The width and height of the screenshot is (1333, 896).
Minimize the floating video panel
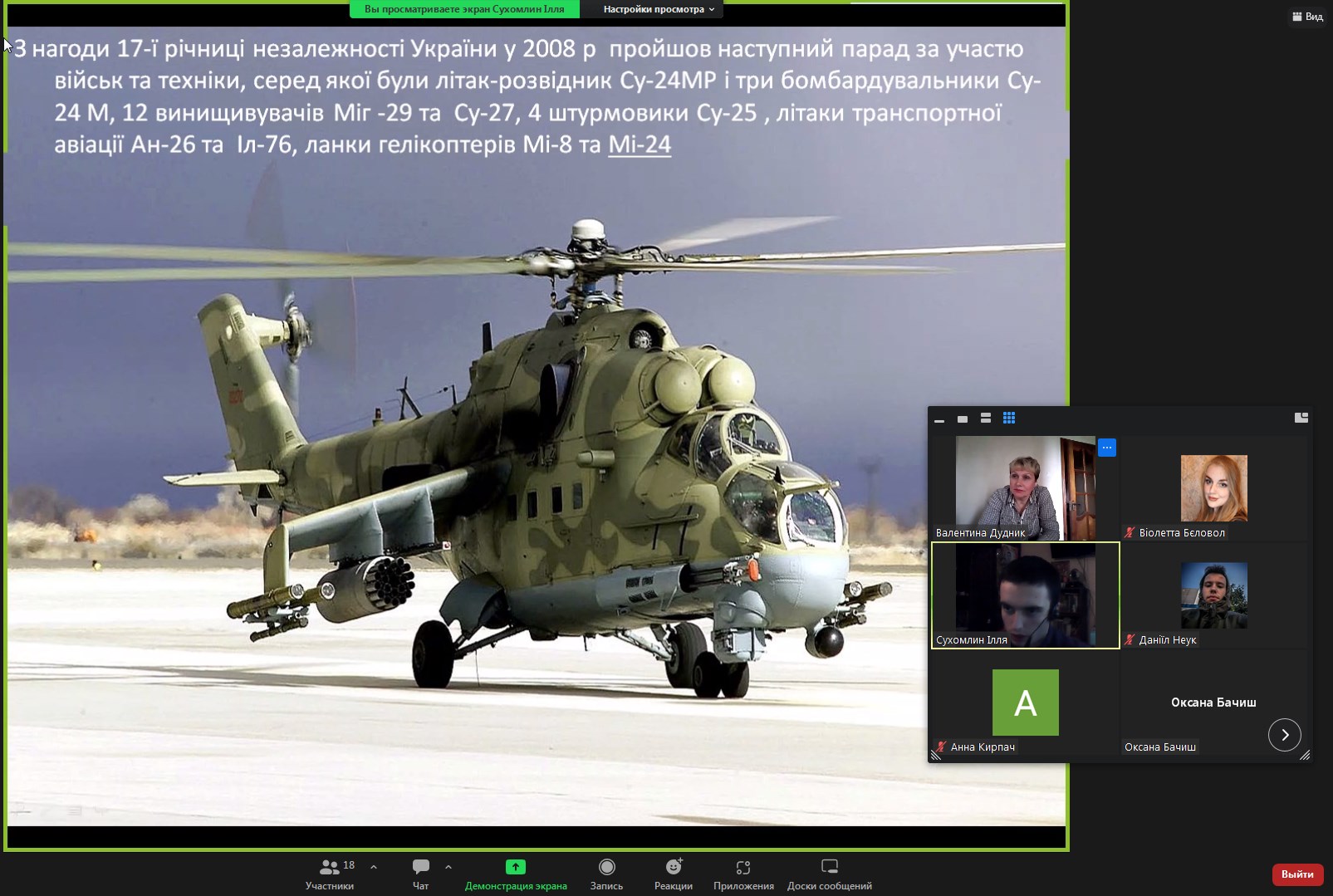939,419
